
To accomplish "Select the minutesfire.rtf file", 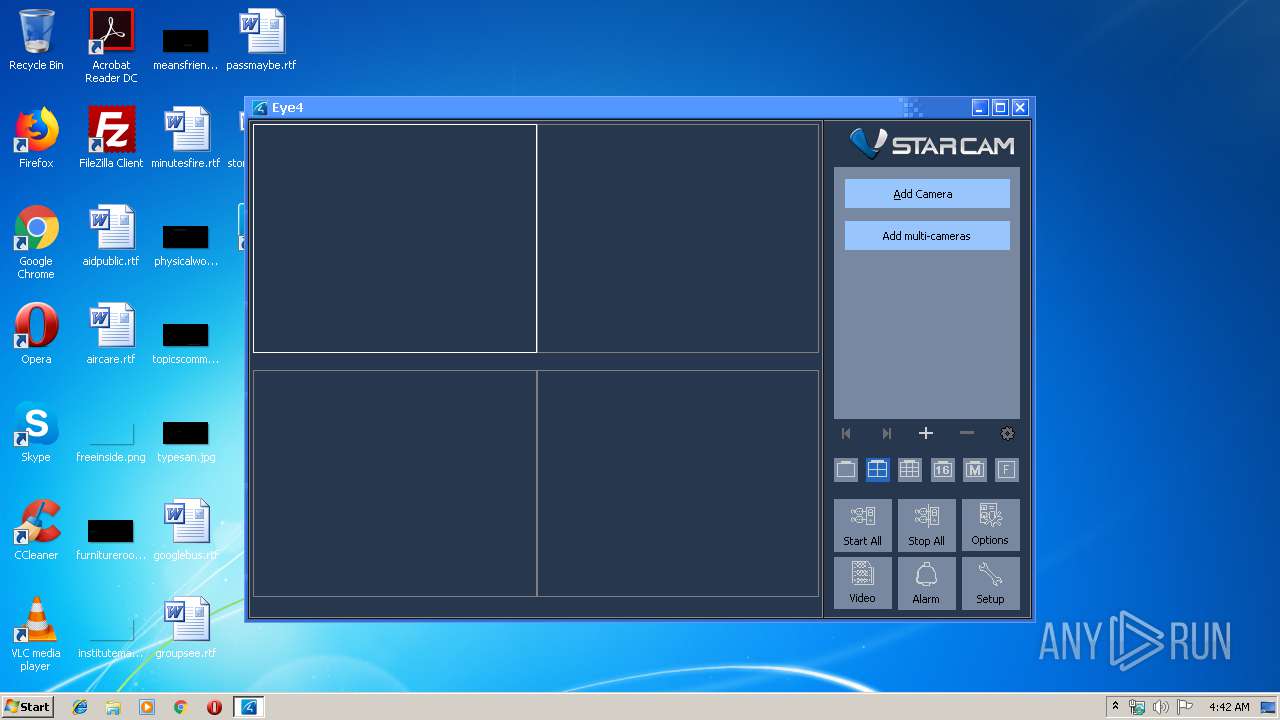I will (186, 138).
